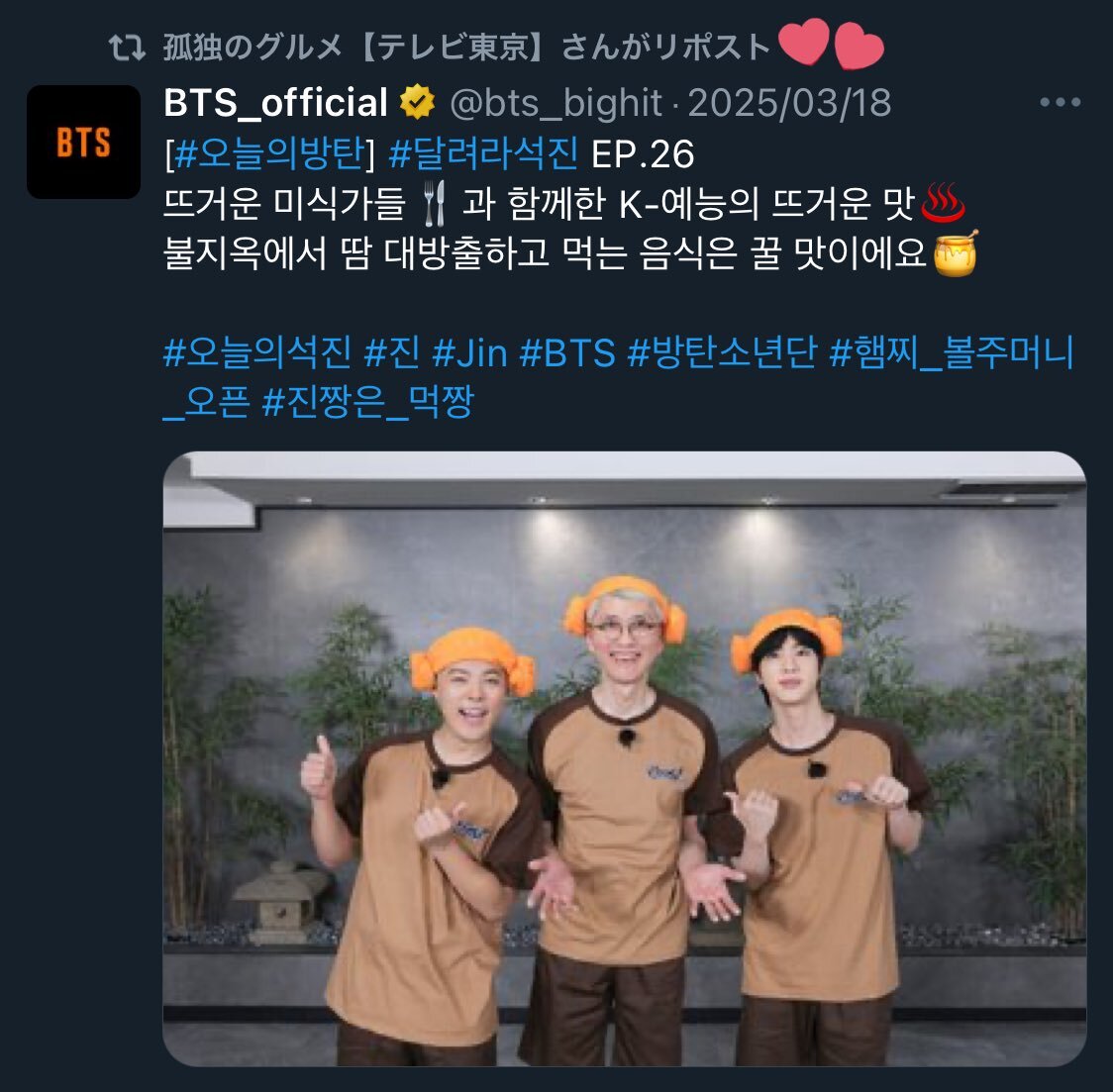Open the #BTS hashtag
1113x1092 pixels.
(567, 351)
